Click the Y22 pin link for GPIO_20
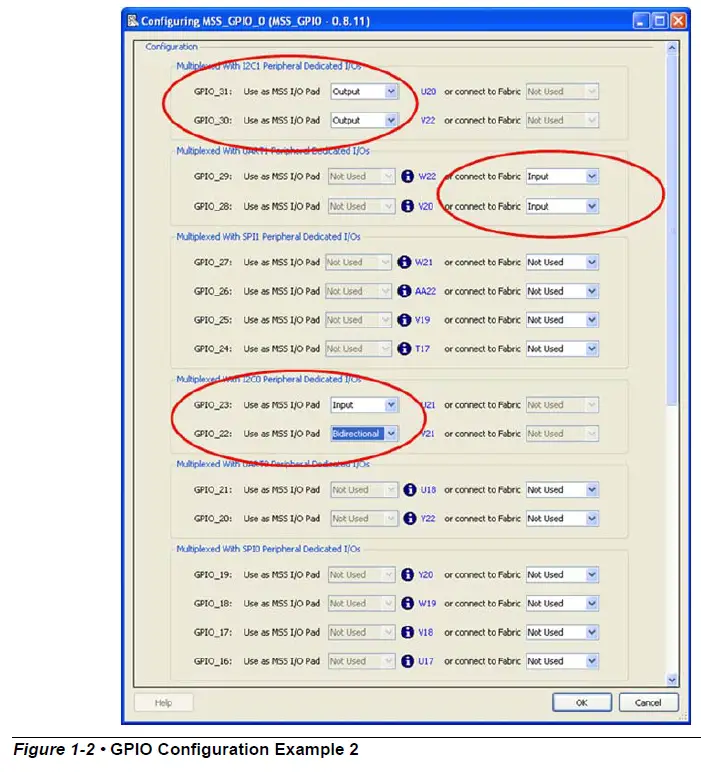This screenshot has height=772, width=701. pyautogui.click(x=428, y=518)
